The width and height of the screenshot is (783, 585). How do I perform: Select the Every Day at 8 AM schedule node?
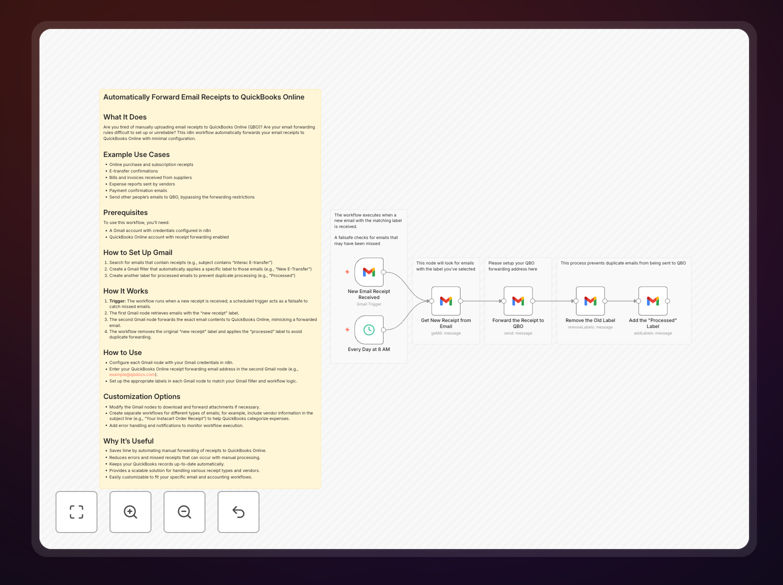369,330
